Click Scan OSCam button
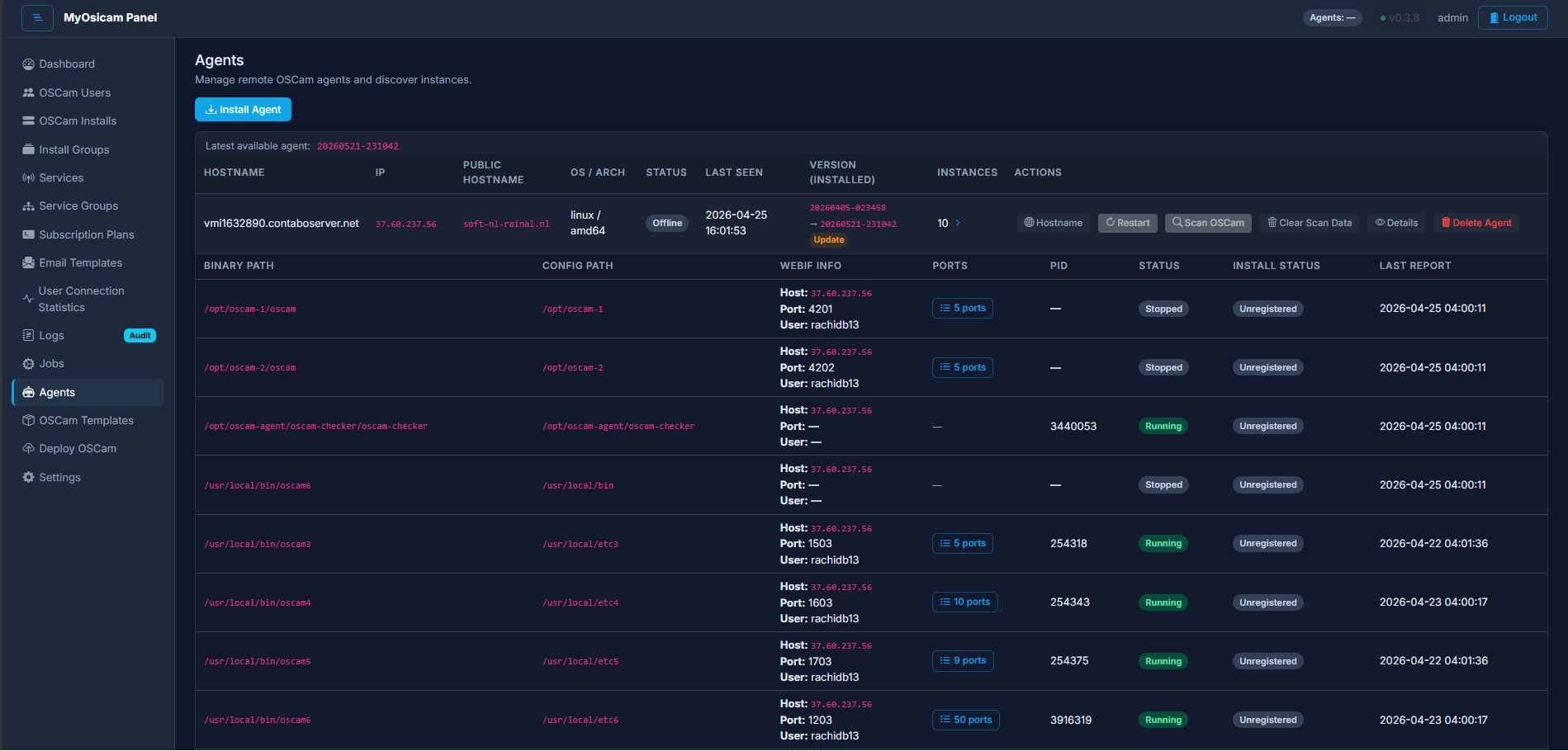Viewport: 1568px width, 751px height. click(1208, 223)
